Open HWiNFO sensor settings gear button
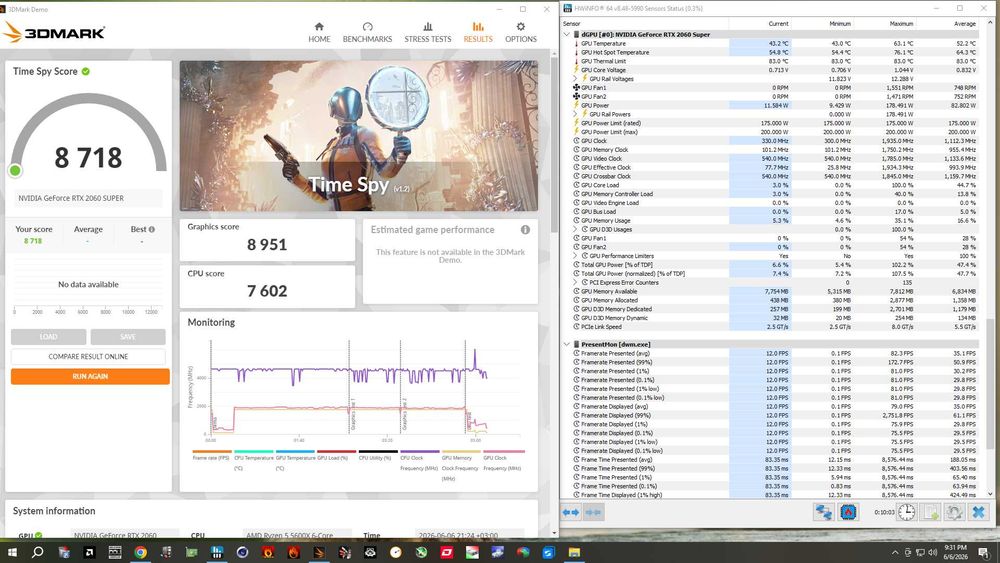Viewport: 1000px width, 563px height. click(954, 512)
